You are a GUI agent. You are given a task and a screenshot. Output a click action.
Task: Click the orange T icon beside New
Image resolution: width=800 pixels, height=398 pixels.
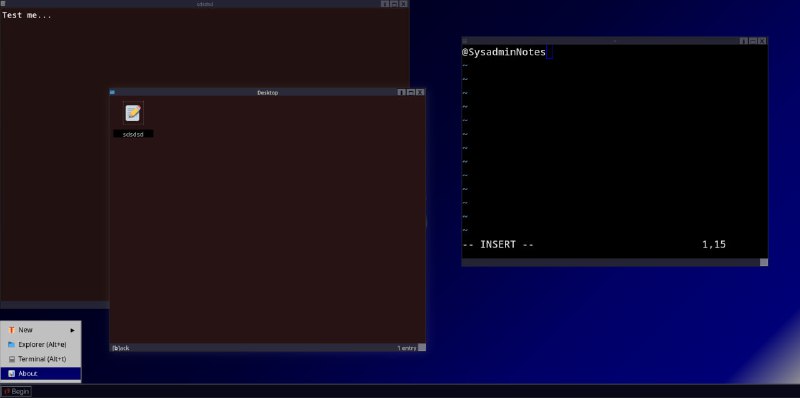point(11,330)
